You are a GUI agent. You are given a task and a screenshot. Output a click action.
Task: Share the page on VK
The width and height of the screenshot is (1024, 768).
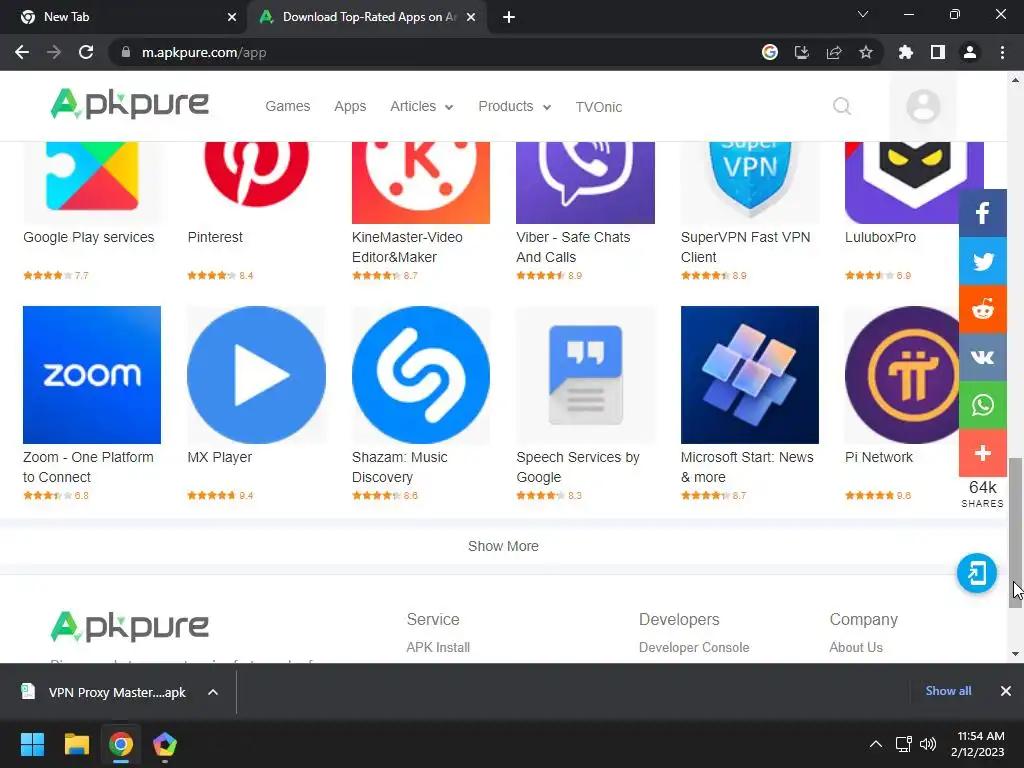click(982, 357)
